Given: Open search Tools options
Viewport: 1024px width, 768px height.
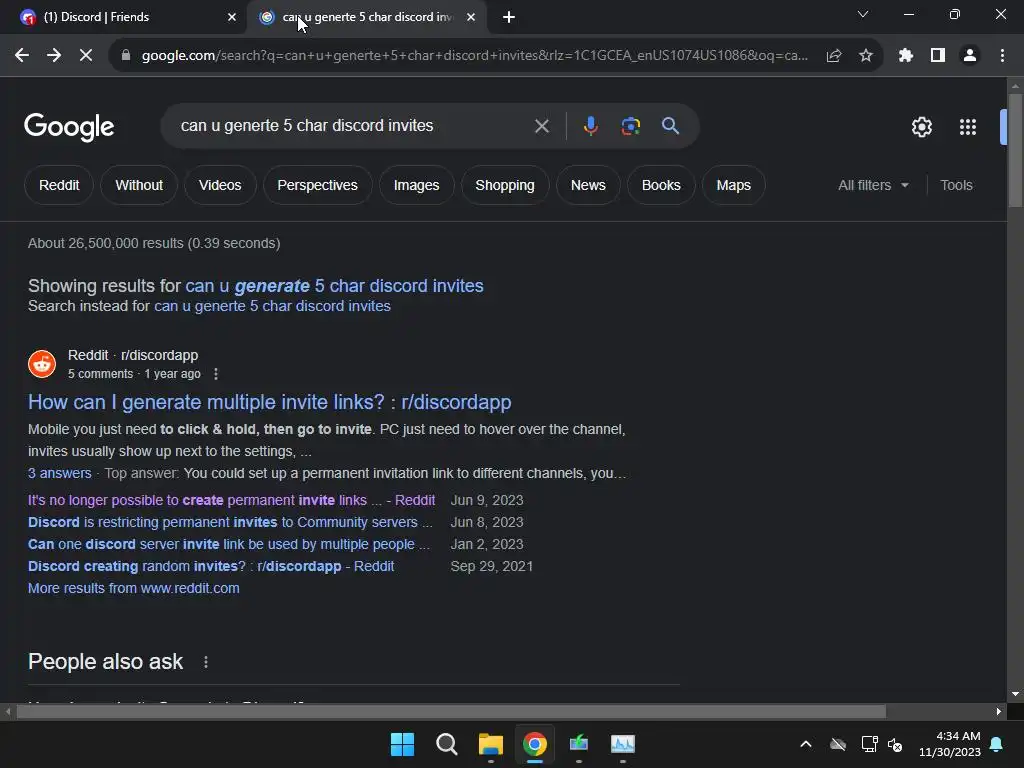Looking at the screenshot, I should pyautogui.click(x=956, y=185).
